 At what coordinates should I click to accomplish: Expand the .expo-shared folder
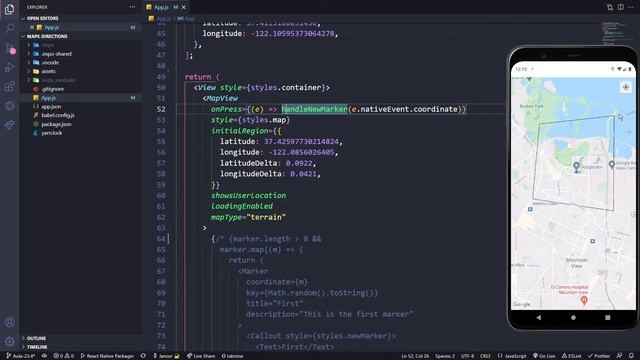click(81, 54)
